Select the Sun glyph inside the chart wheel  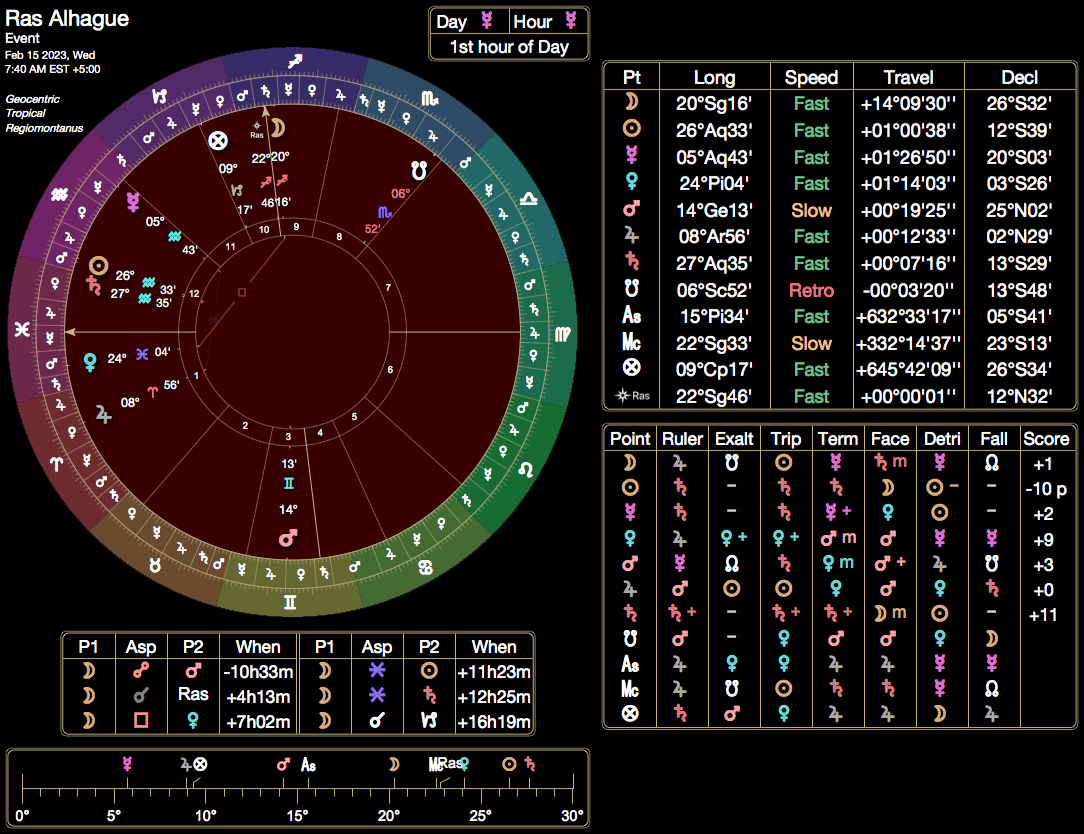click(98, 266)
